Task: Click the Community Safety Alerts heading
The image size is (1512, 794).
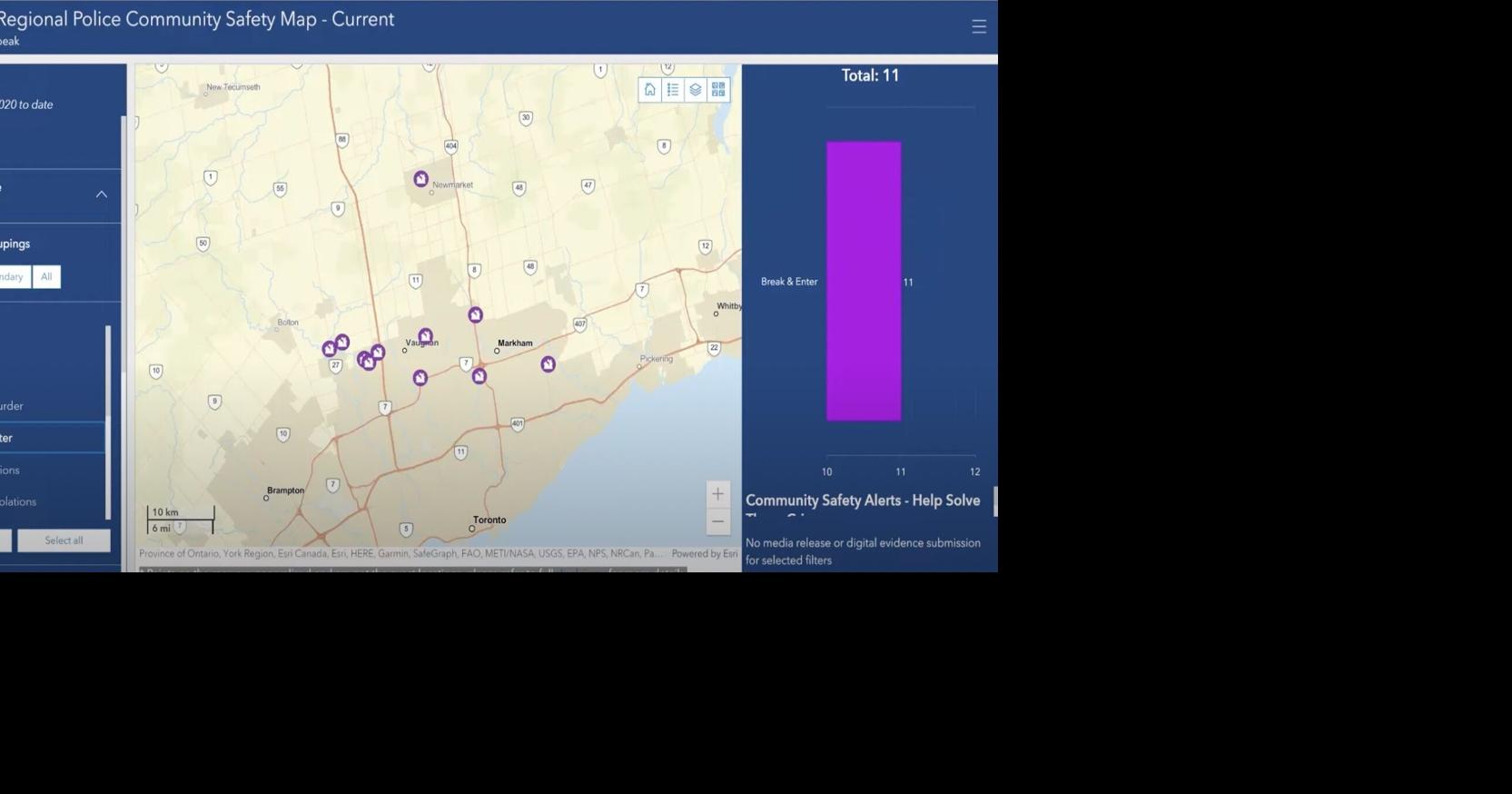Action: (x=863, y=501)
